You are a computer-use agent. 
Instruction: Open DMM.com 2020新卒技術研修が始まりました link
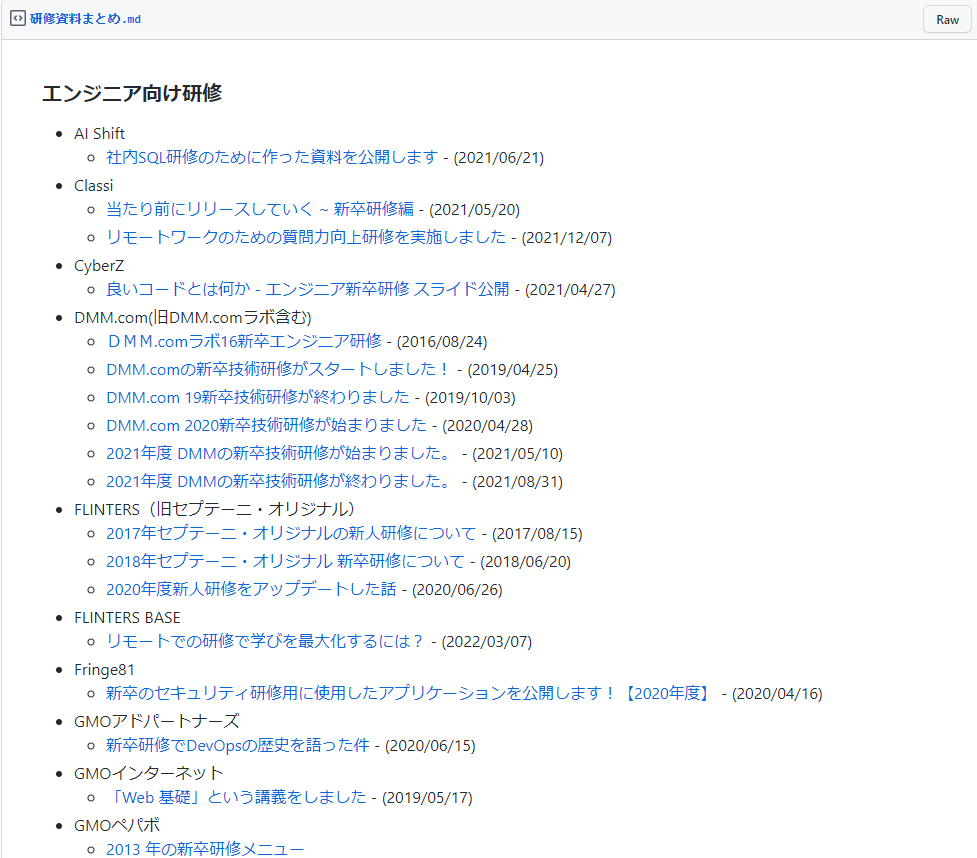coord(267,426)
